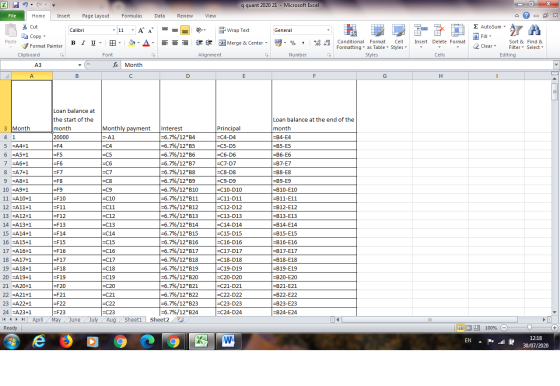The width and height of the screenshot is (560, 386).
Task: Open Format as Table gallery
Action: coord(377,37)
